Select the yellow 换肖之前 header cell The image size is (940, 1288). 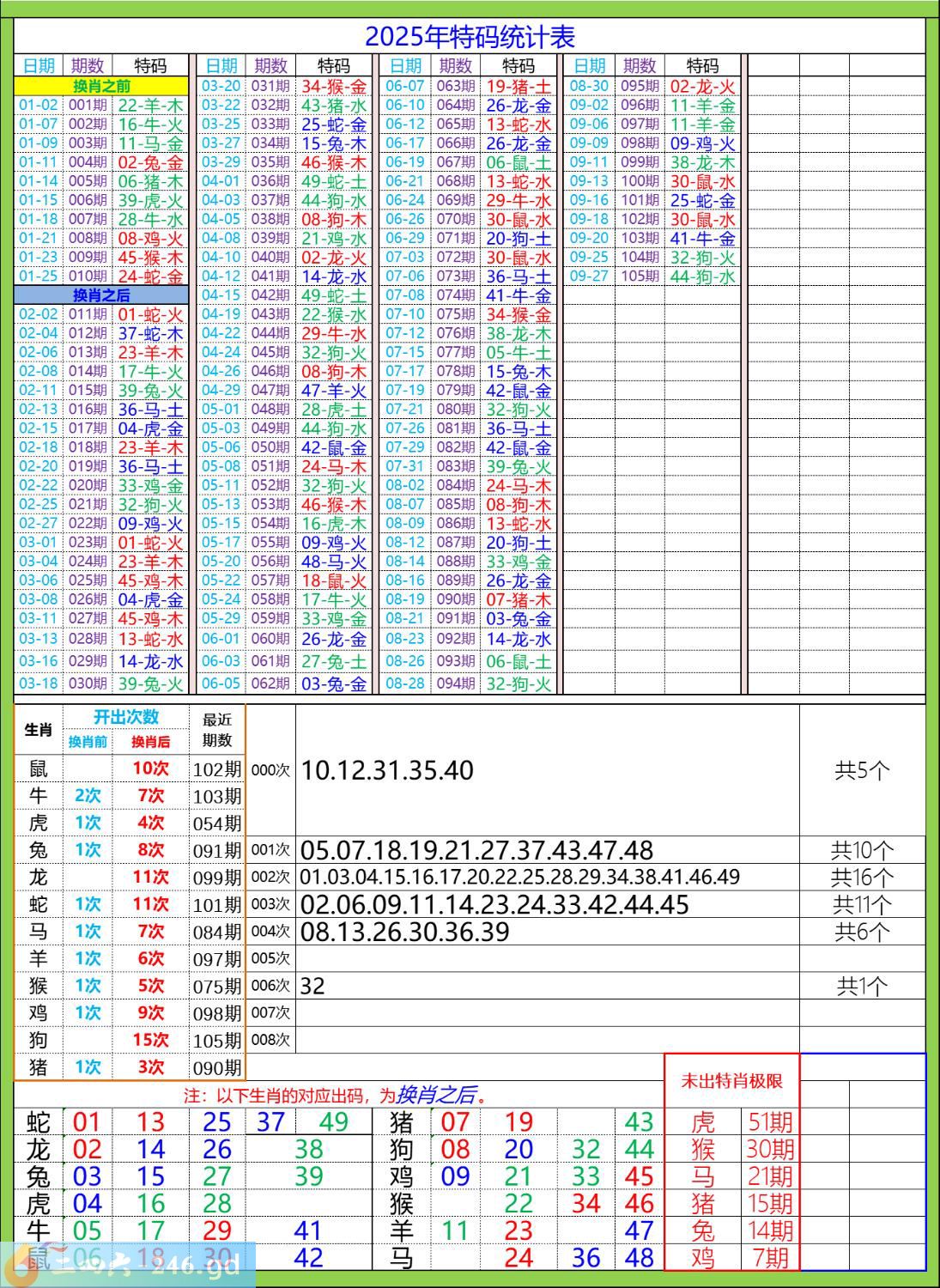pos(101,86)
